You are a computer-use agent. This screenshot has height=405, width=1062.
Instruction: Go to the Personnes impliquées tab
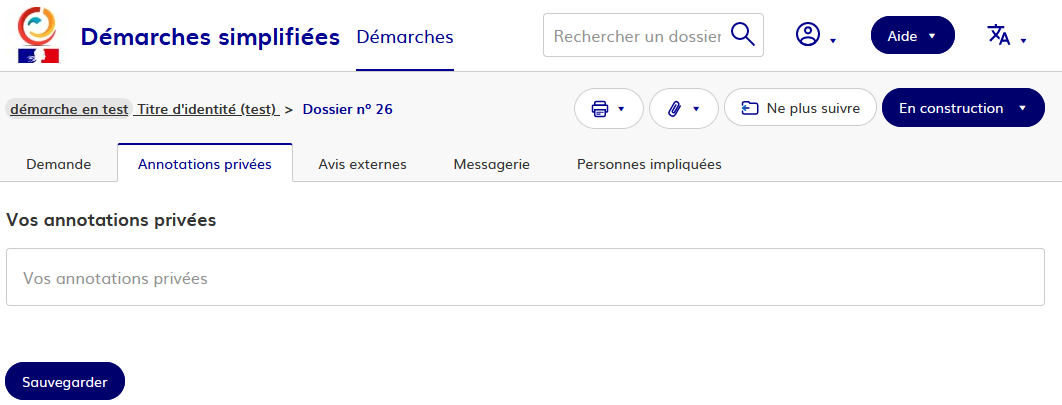[x=649, y=164]
